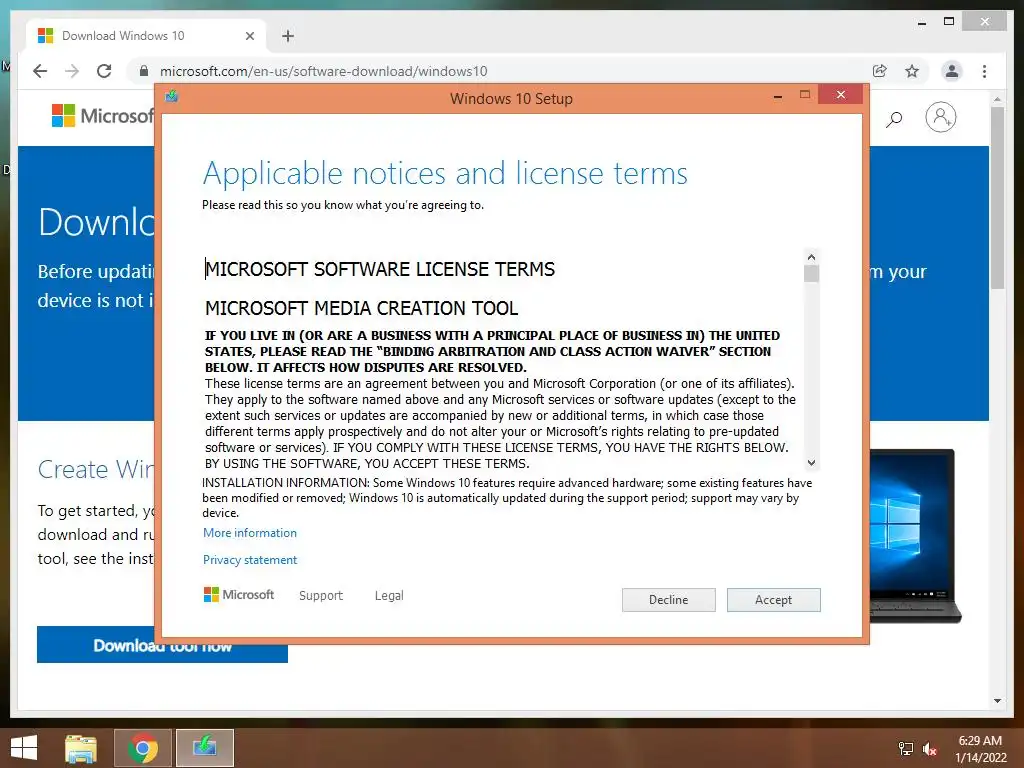Open Chrome three-dot menu
This screenshot has width=1024, height=768.
tap(984, 71)
